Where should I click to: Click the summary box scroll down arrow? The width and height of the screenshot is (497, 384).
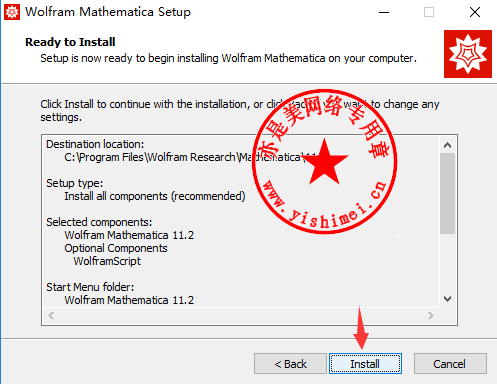tap(447, 299)
